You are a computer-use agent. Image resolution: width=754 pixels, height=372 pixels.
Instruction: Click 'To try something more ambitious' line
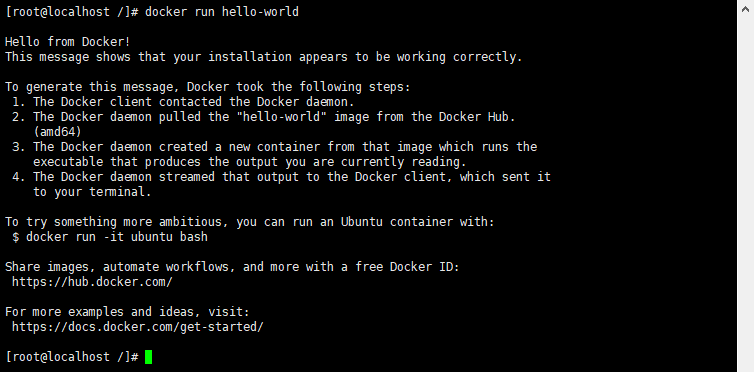(250, 222)
